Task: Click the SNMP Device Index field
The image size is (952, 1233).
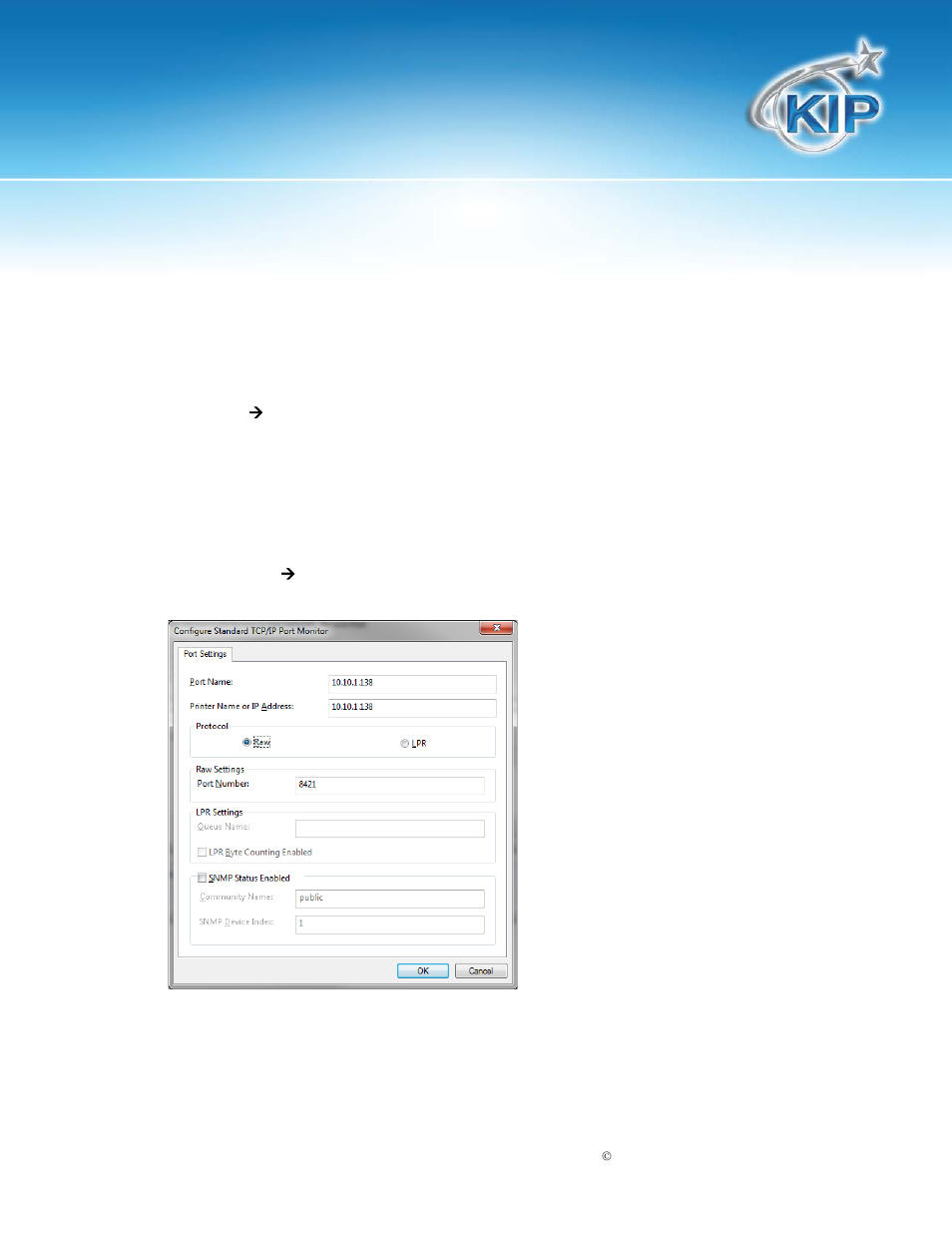Action: 389,925
